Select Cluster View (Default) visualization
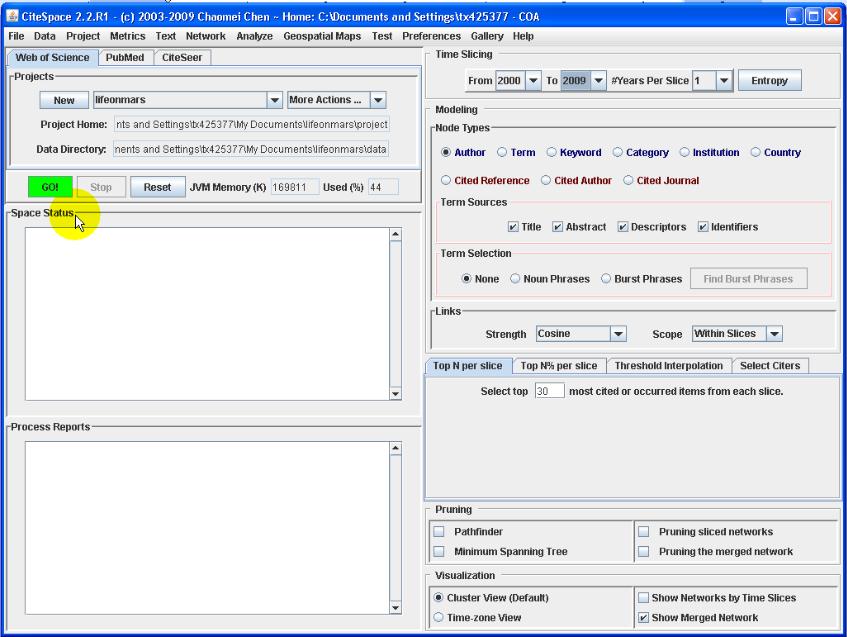847x637 pixels. [438, 598]
